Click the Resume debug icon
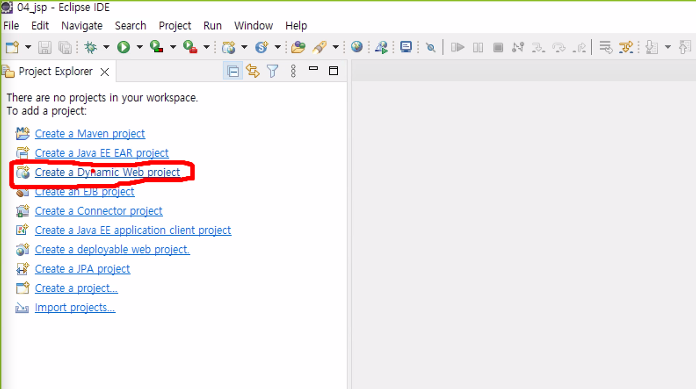Screen dimensions: 696x389 457,47
